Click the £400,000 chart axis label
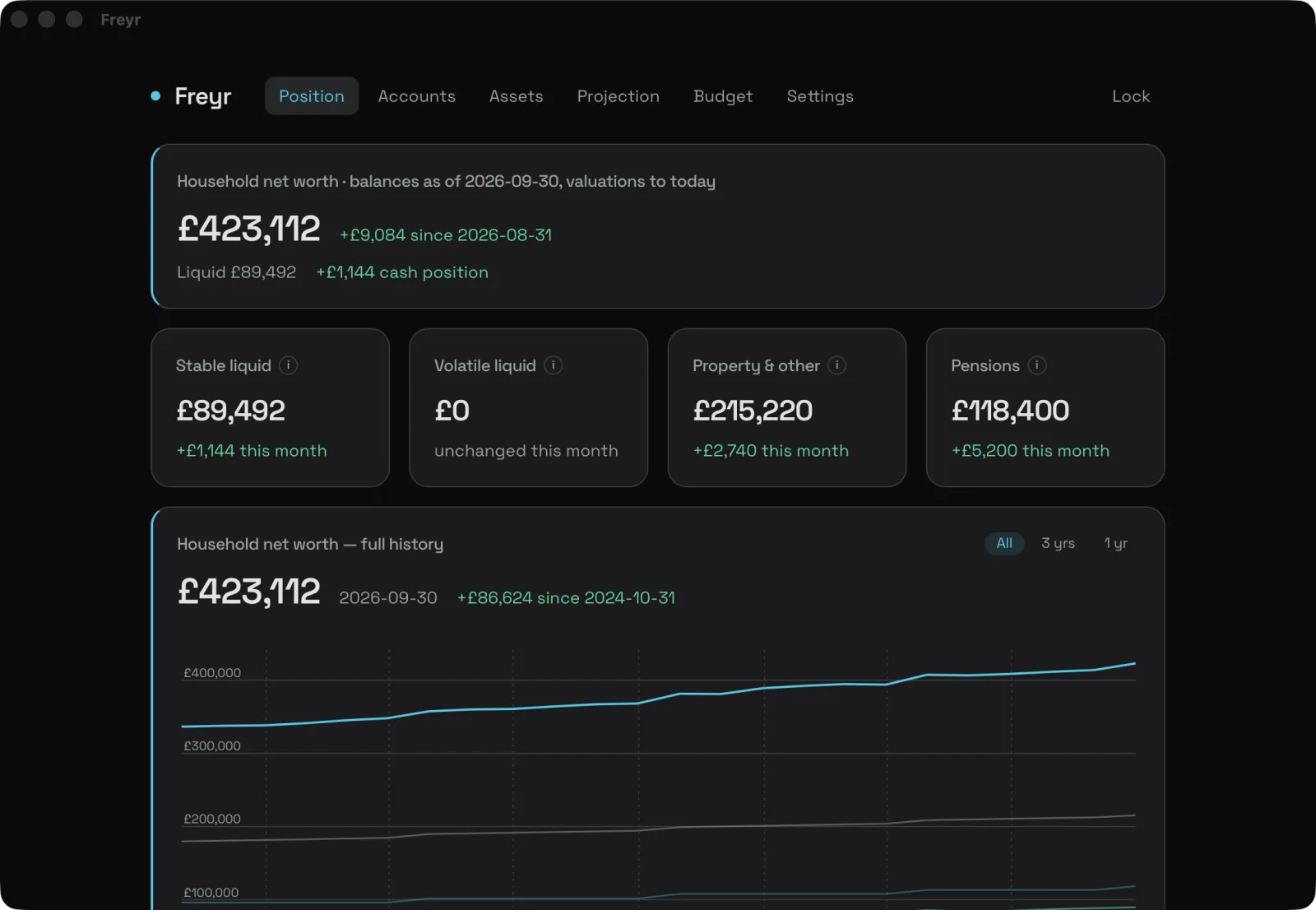The width and height of the screenshot is (1316, 910). tap(212, 673)
